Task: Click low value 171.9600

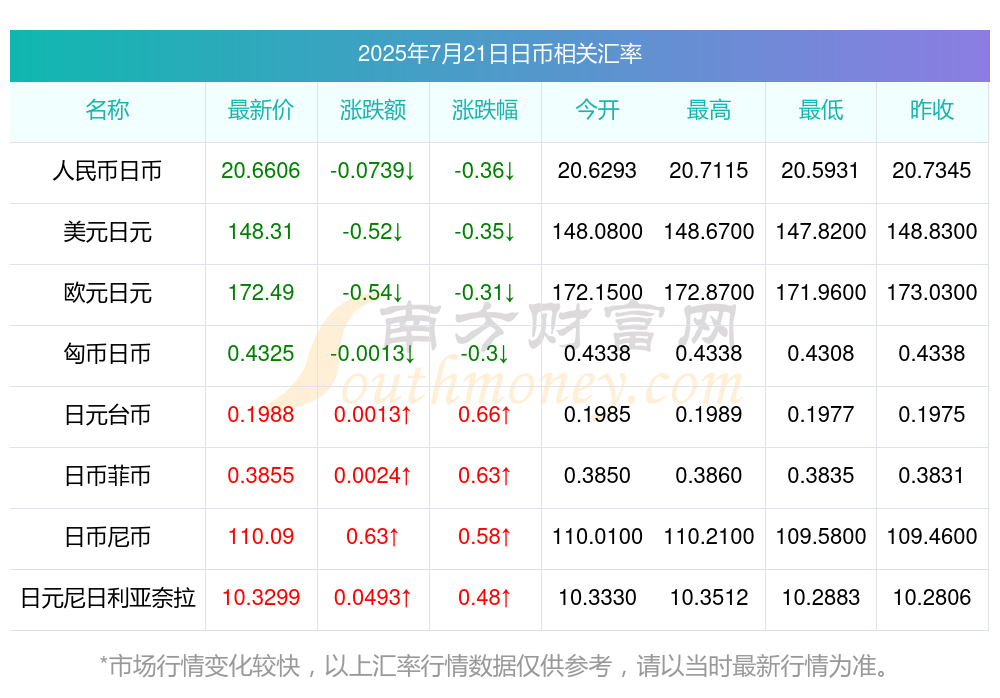Action: click(x=820, y=293)
